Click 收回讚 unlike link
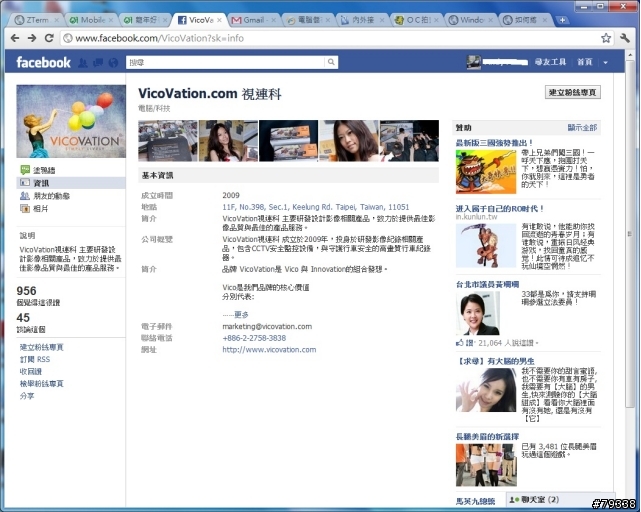This screenshot has width=641, height=512. pos(31,371)
